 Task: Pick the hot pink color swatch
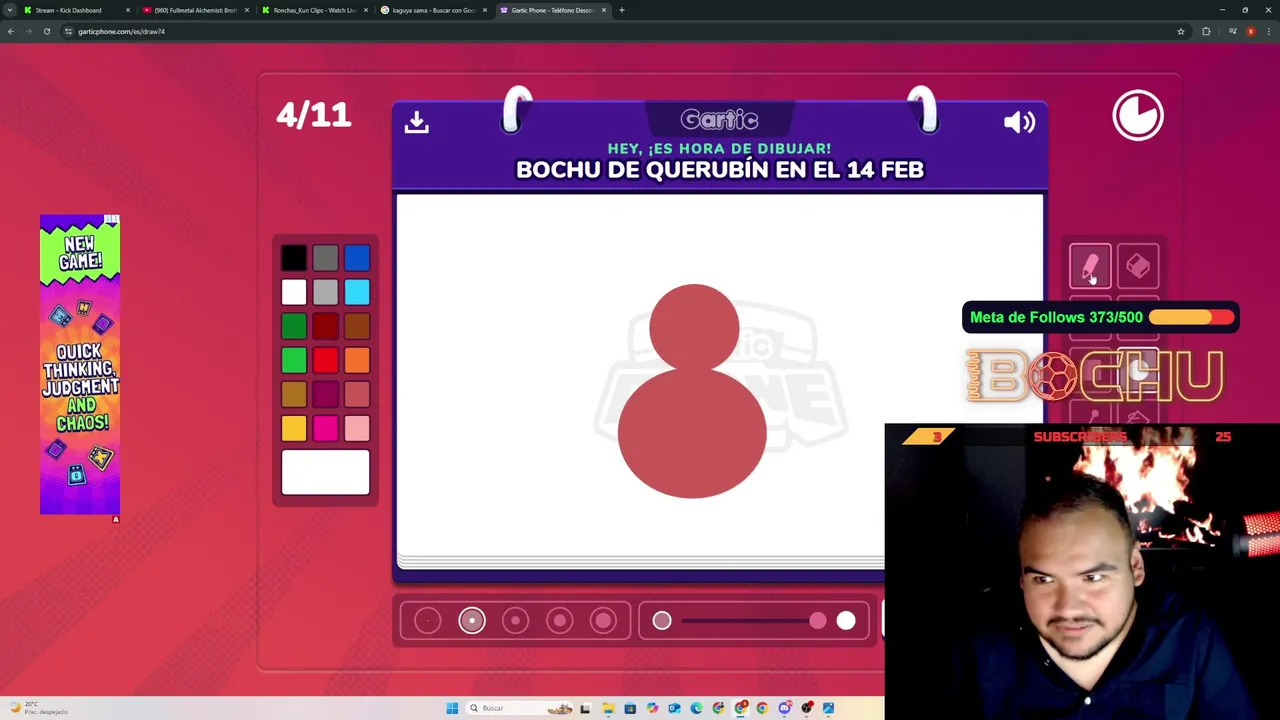(325, 428)
